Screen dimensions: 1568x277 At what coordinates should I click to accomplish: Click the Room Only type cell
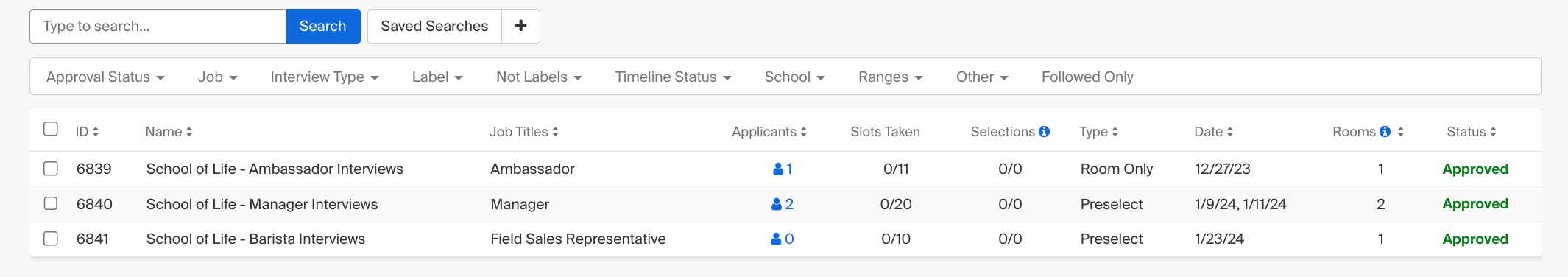point(1117,169)
